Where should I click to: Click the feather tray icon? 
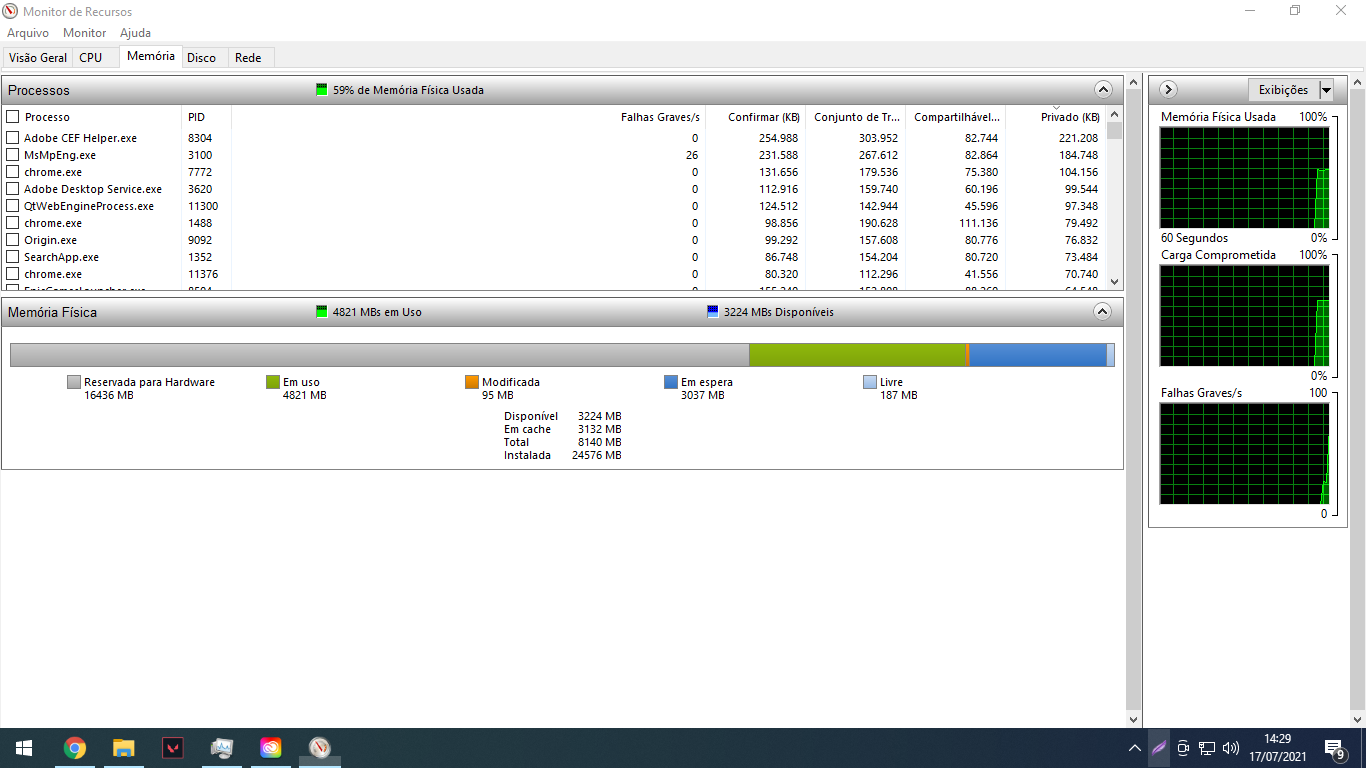click(x=1159, y=748)
